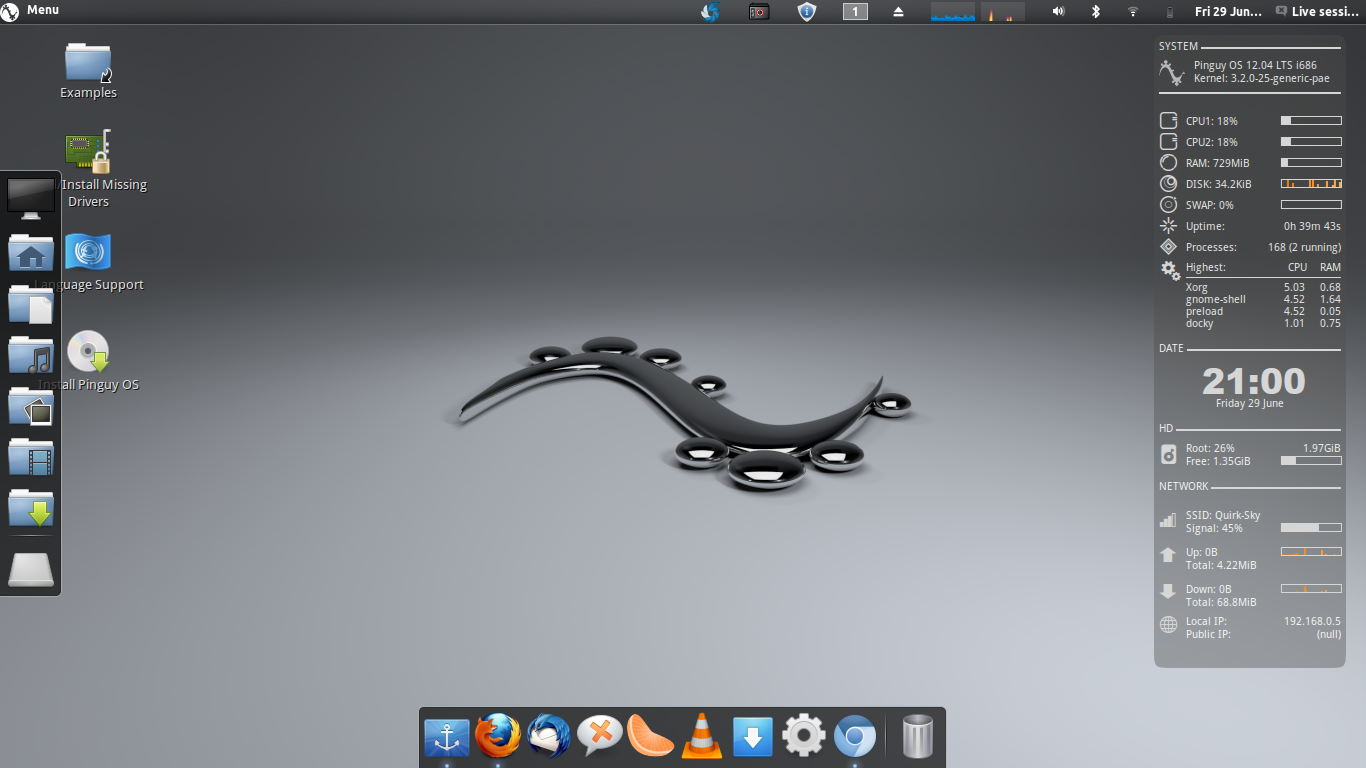The width and height of the screenshot is (1366, 768).
Task: Start VLC media player from dock
Action: coord(702,737)
